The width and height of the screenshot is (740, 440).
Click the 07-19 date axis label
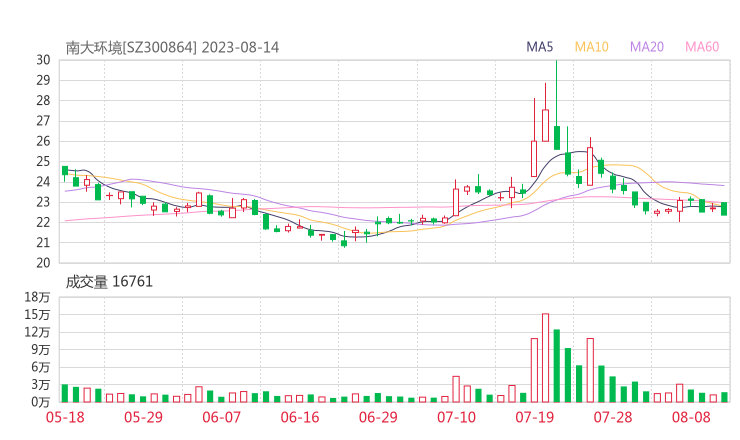534,417
